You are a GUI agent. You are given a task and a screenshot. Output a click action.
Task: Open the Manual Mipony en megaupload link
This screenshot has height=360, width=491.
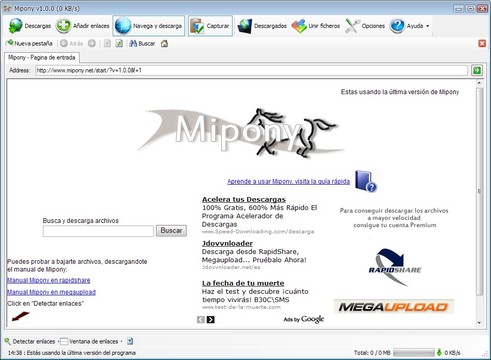pos(51,292)
